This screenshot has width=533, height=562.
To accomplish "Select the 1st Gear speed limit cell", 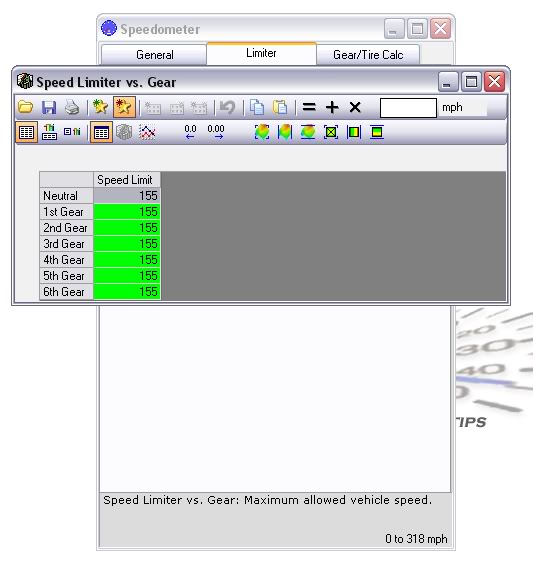I will pyautogui.click(x=127, y=212).
